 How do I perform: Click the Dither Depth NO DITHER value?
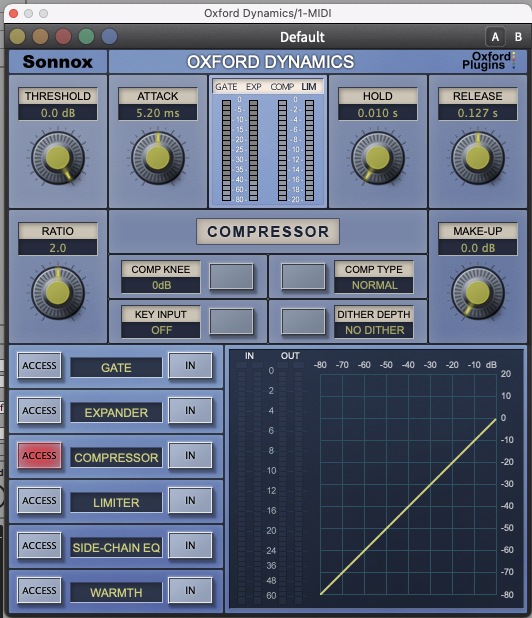374,330
